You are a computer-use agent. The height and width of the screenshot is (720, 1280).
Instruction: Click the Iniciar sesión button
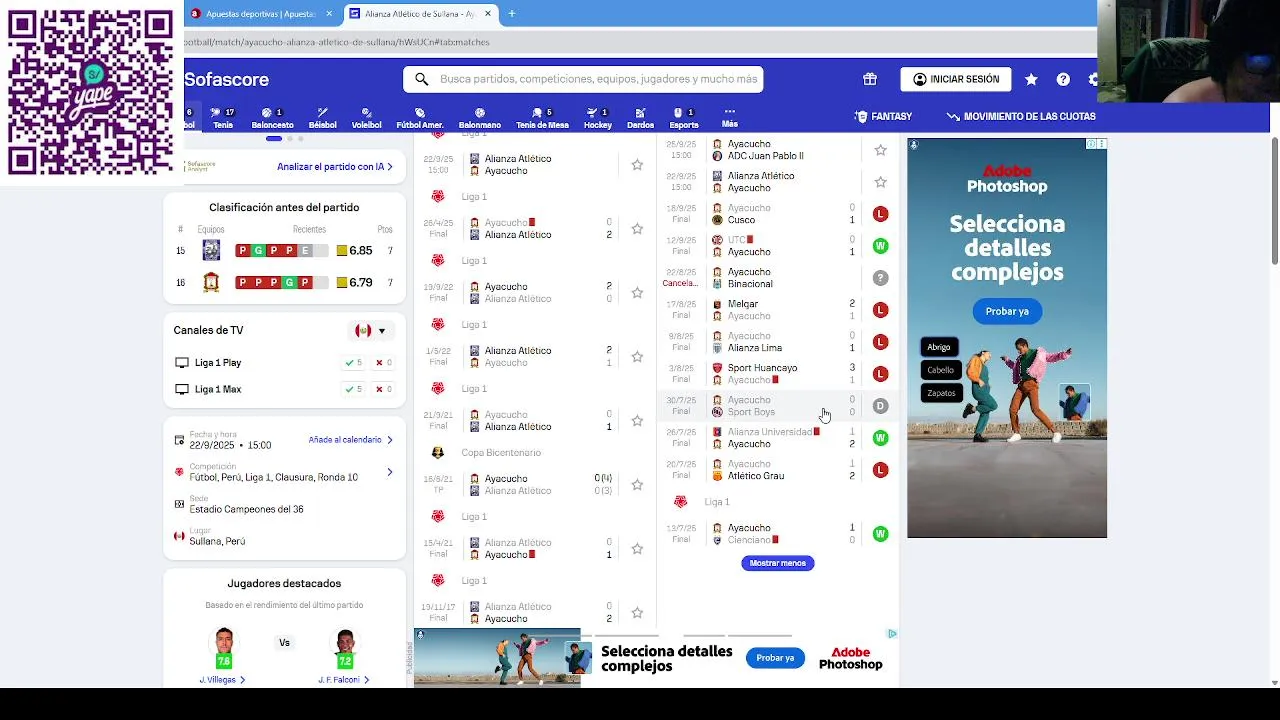click(956, 79)
